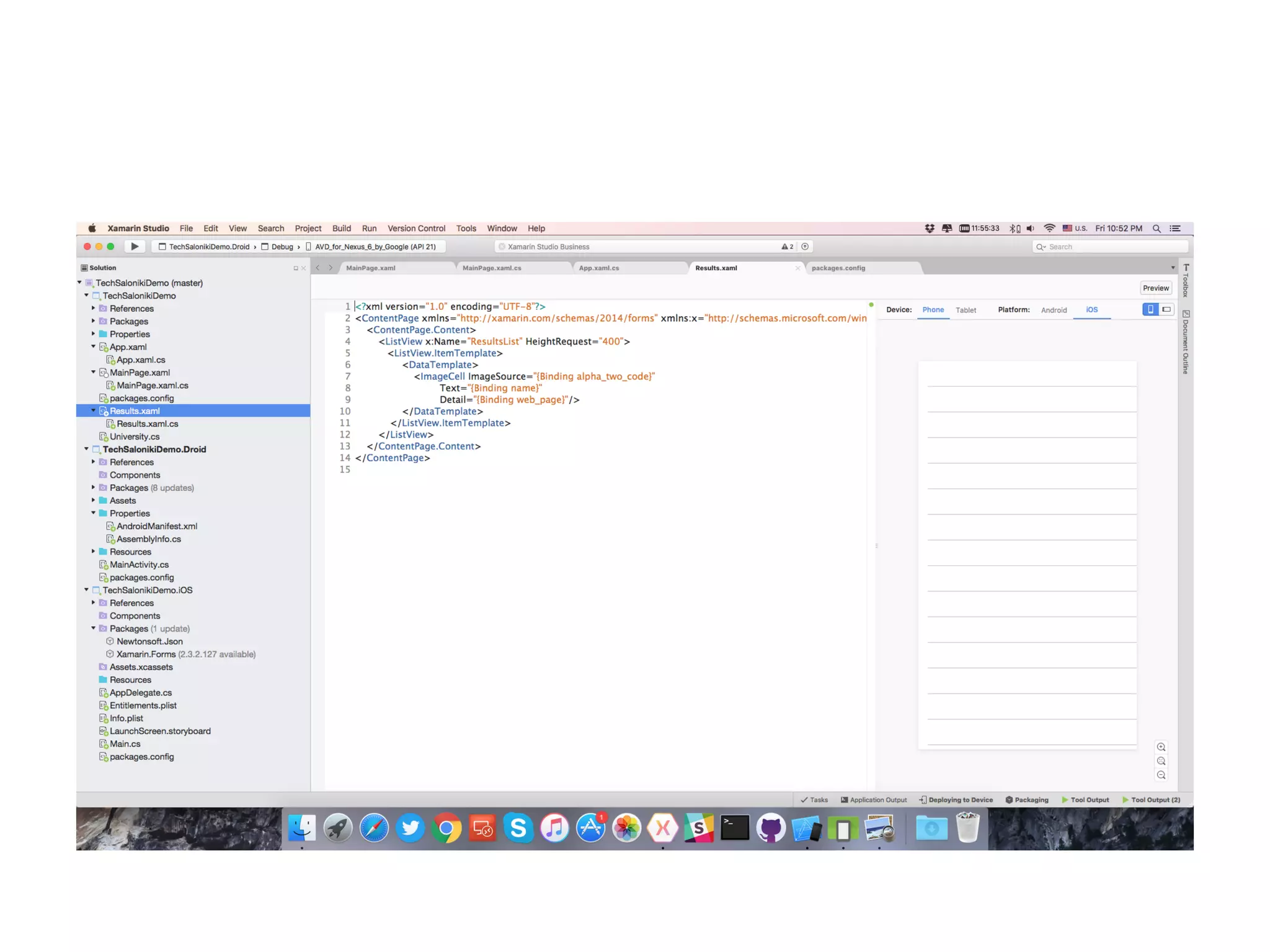Viewport: 1270px width, 952px height.
Task: Open the Document Outline side panel
Action: pyautogui.click(x=1185, y=342)
